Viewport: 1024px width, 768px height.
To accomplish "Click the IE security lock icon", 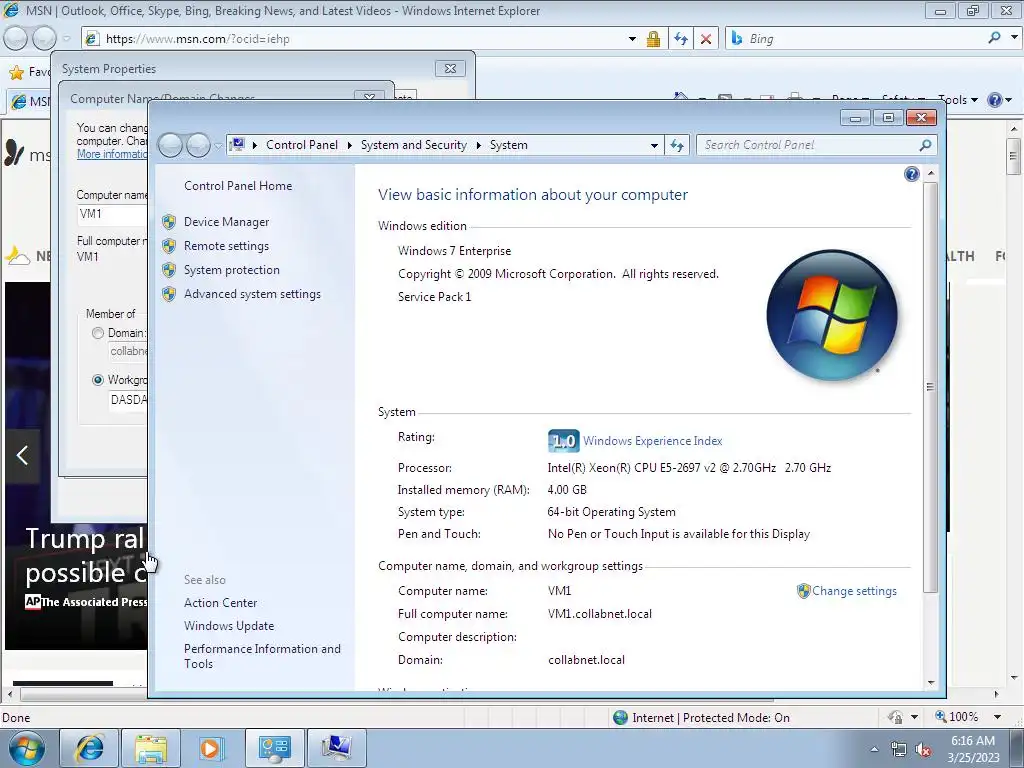I will click(x=653, y=39).
